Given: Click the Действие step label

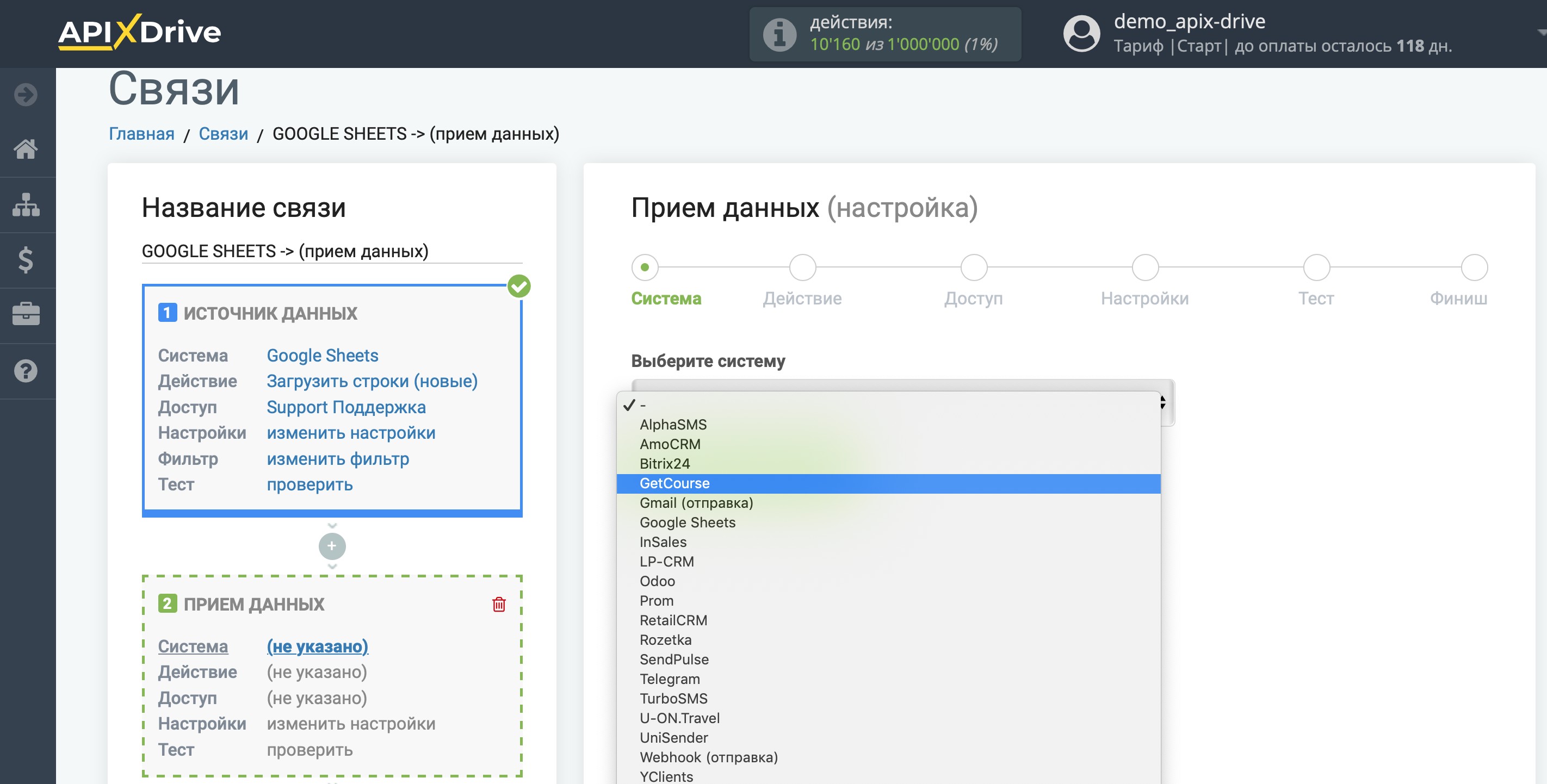Looking at the screenshot, I should point(802,298).
